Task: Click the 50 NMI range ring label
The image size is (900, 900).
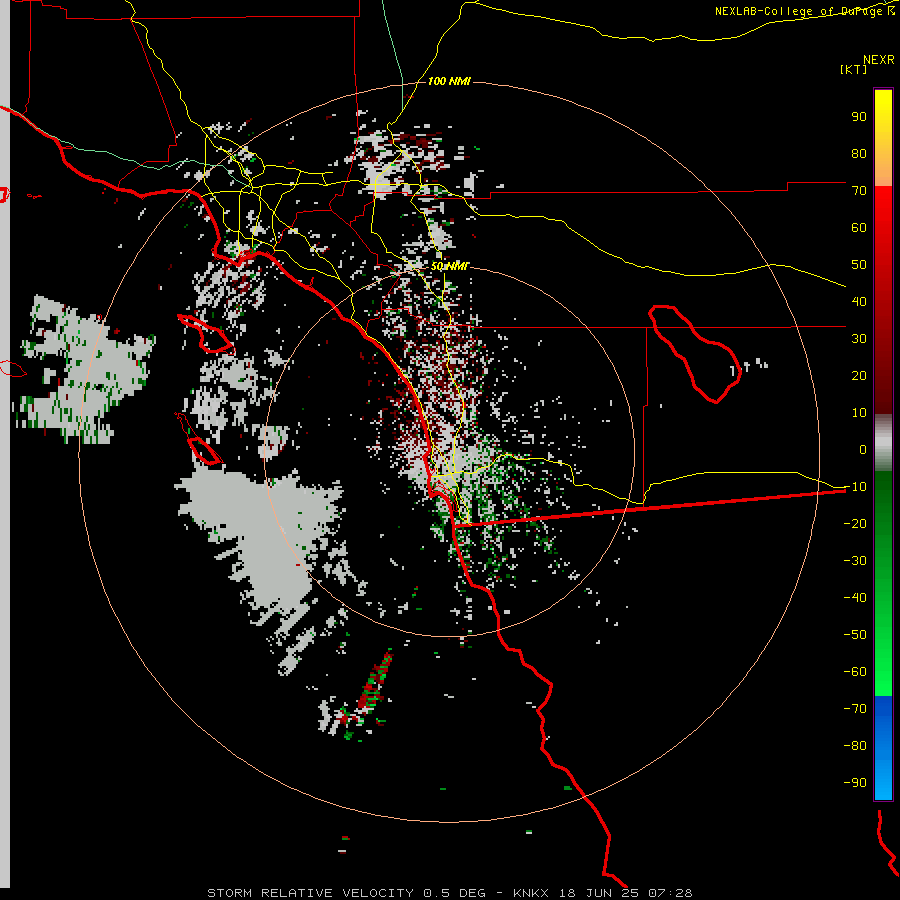Action: click(449, 266)
